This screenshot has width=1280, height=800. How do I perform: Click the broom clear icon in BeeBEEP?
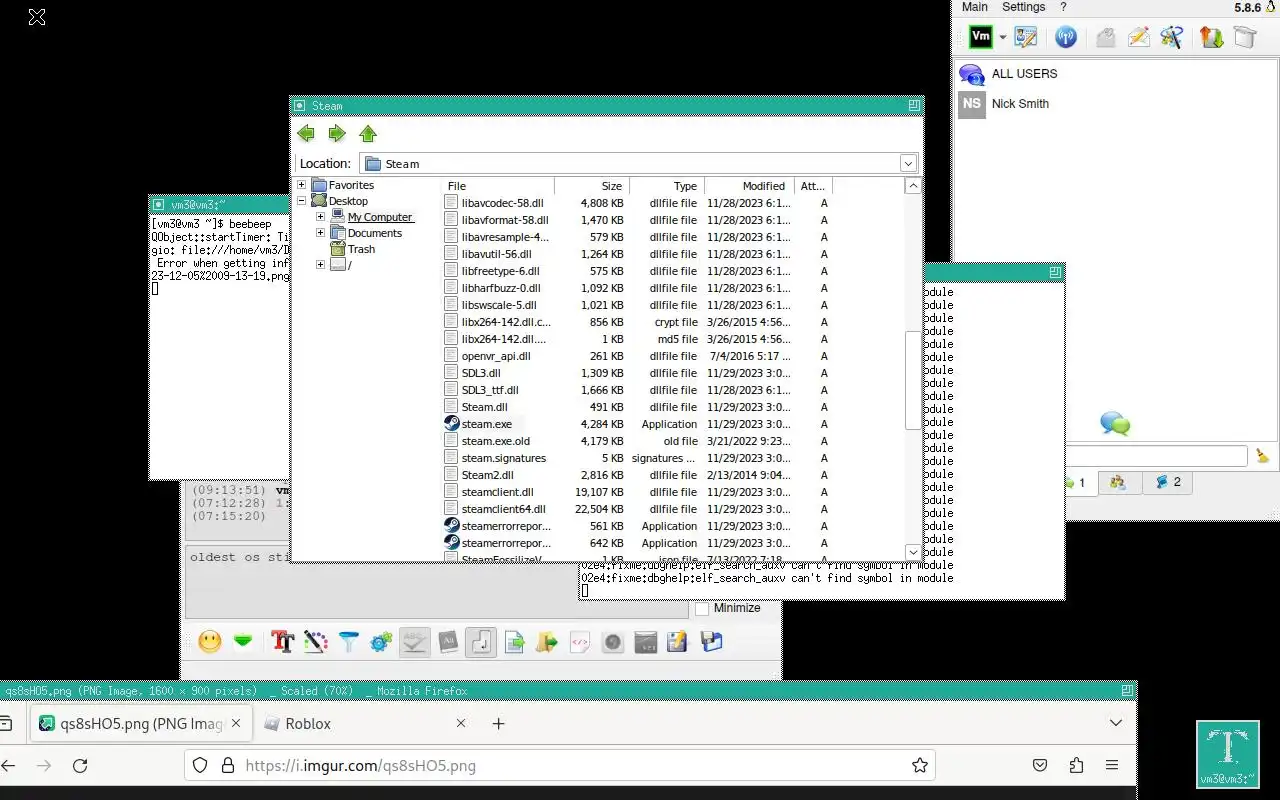pyautogui.click(x=1263, y=456)
